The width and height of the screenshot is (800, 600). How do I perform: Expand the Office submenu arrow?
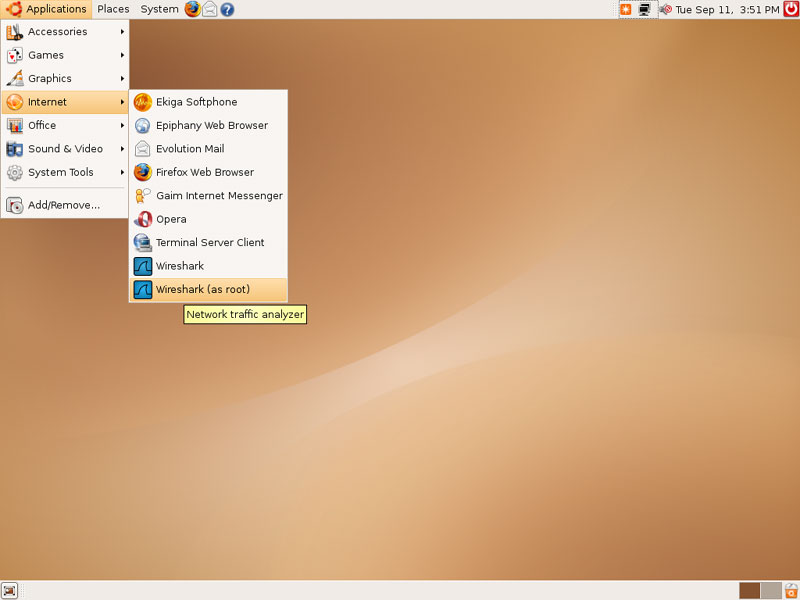pos(122,126)
